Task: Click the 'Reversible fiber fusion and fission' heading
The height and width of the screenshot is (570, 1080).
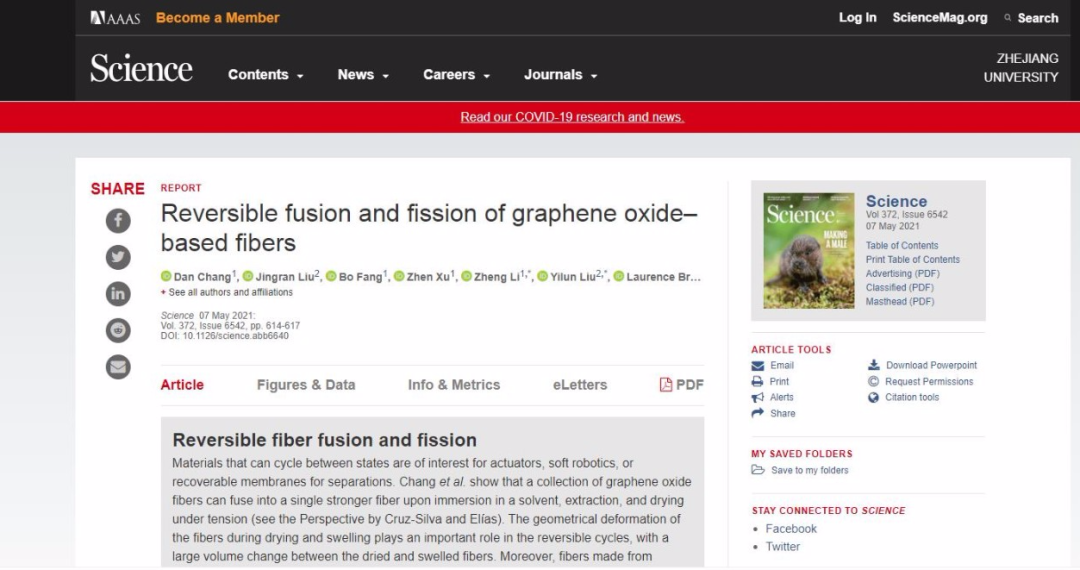Action: coord(324,440)
